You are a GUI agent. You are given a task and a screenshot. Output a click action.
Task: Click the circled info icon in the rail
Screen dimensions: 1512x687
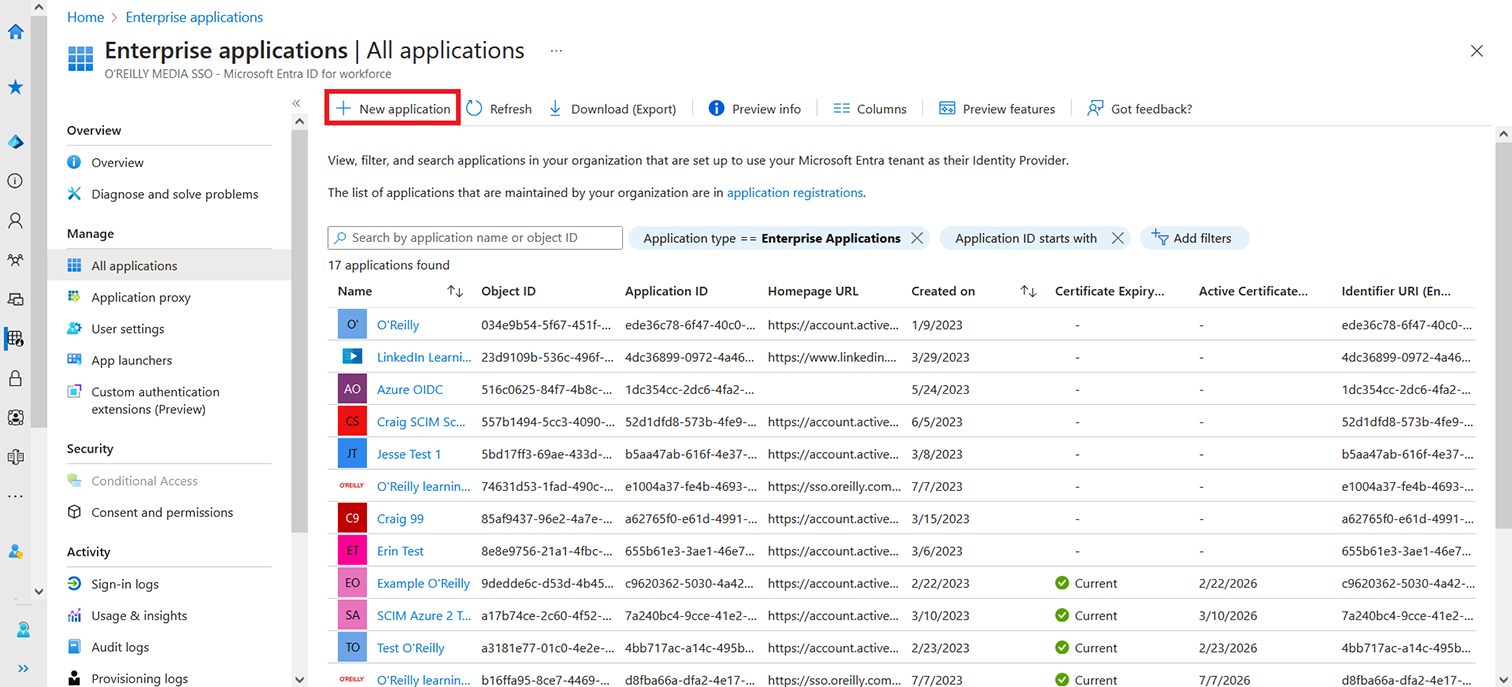(x=15, y=181)
